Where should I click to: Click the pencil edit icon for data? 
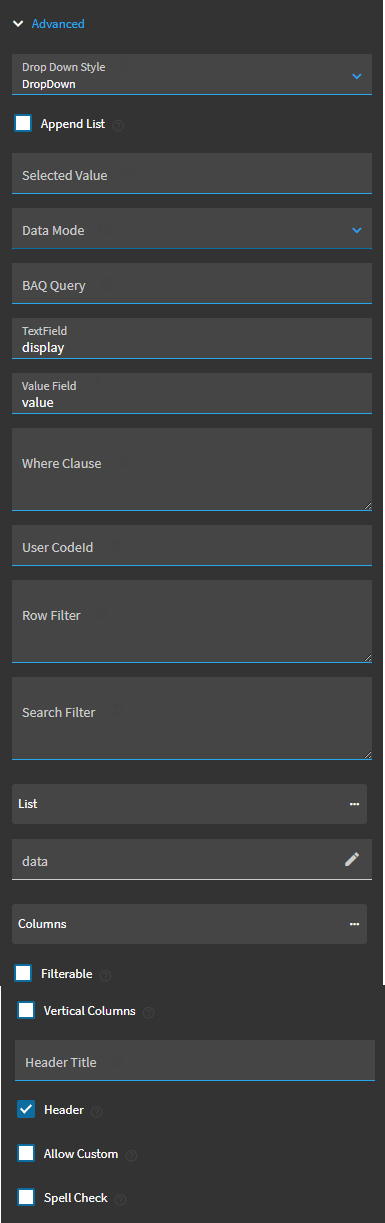(x=352, y=859)
